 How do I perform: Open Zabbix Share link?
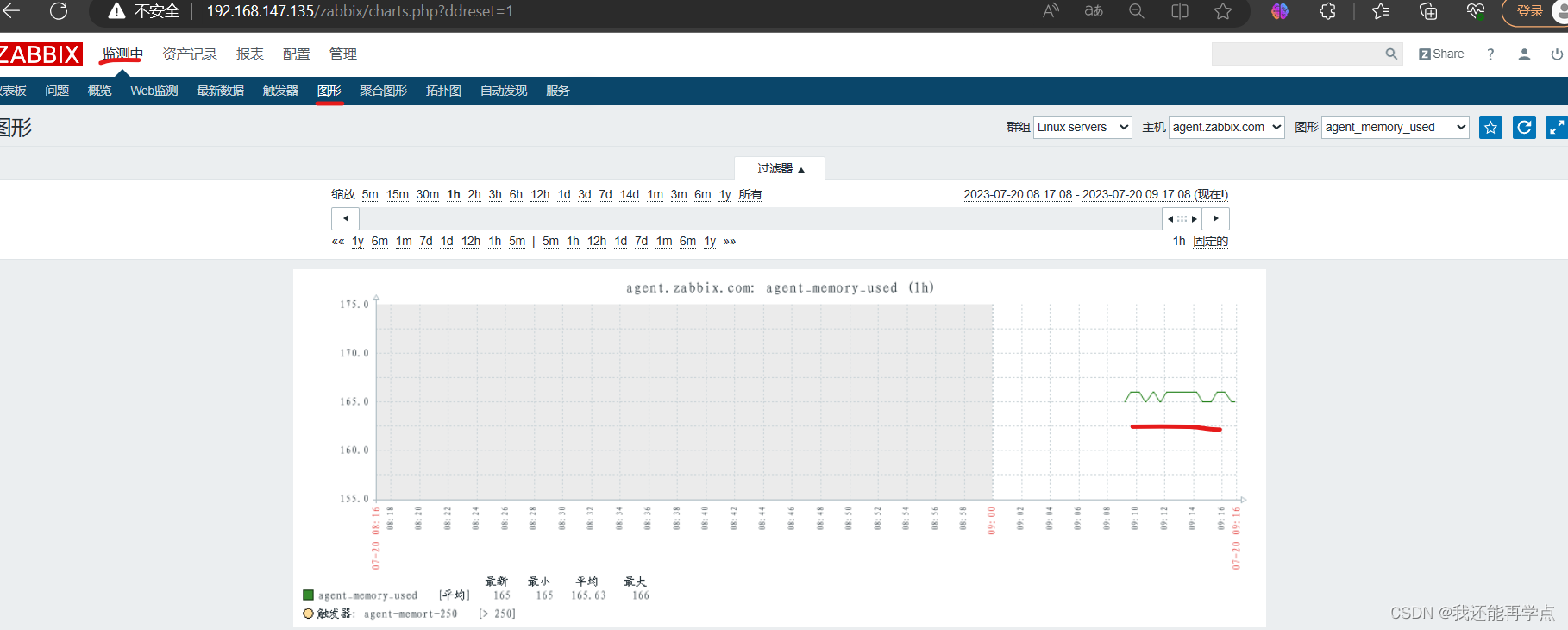pos(1441,54)
